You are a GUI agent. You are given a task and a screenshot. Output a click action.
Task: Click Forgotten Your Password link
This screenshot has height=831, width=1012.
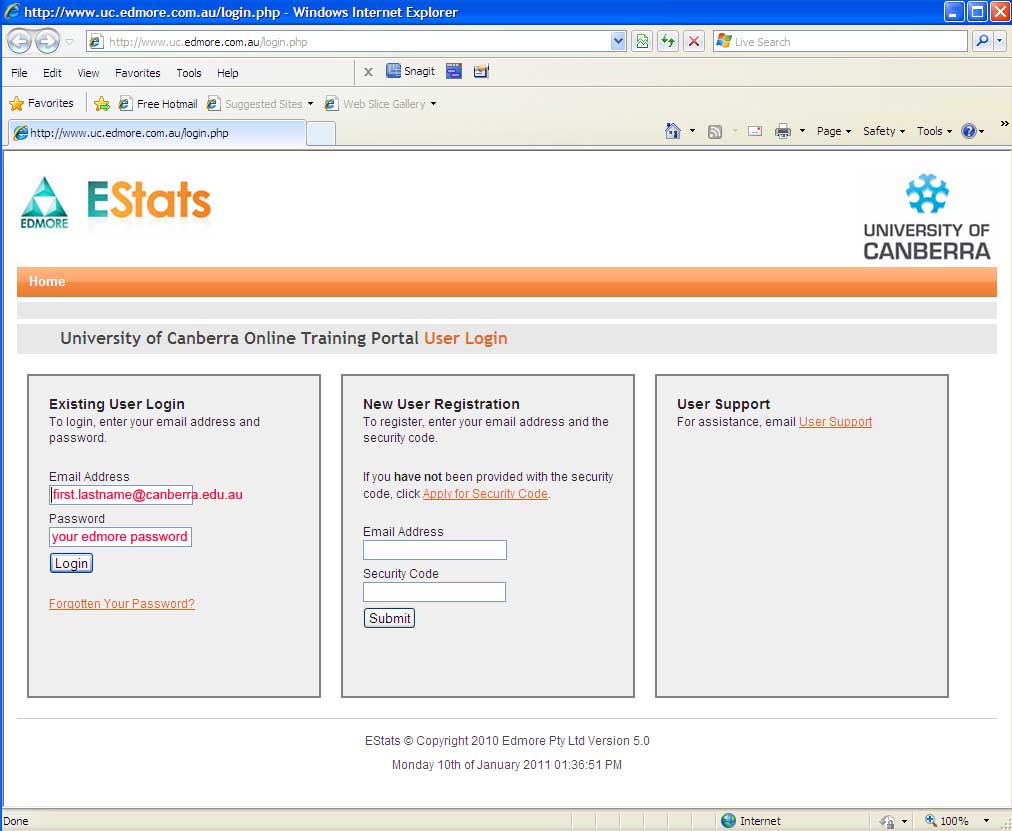pos(122,603)
